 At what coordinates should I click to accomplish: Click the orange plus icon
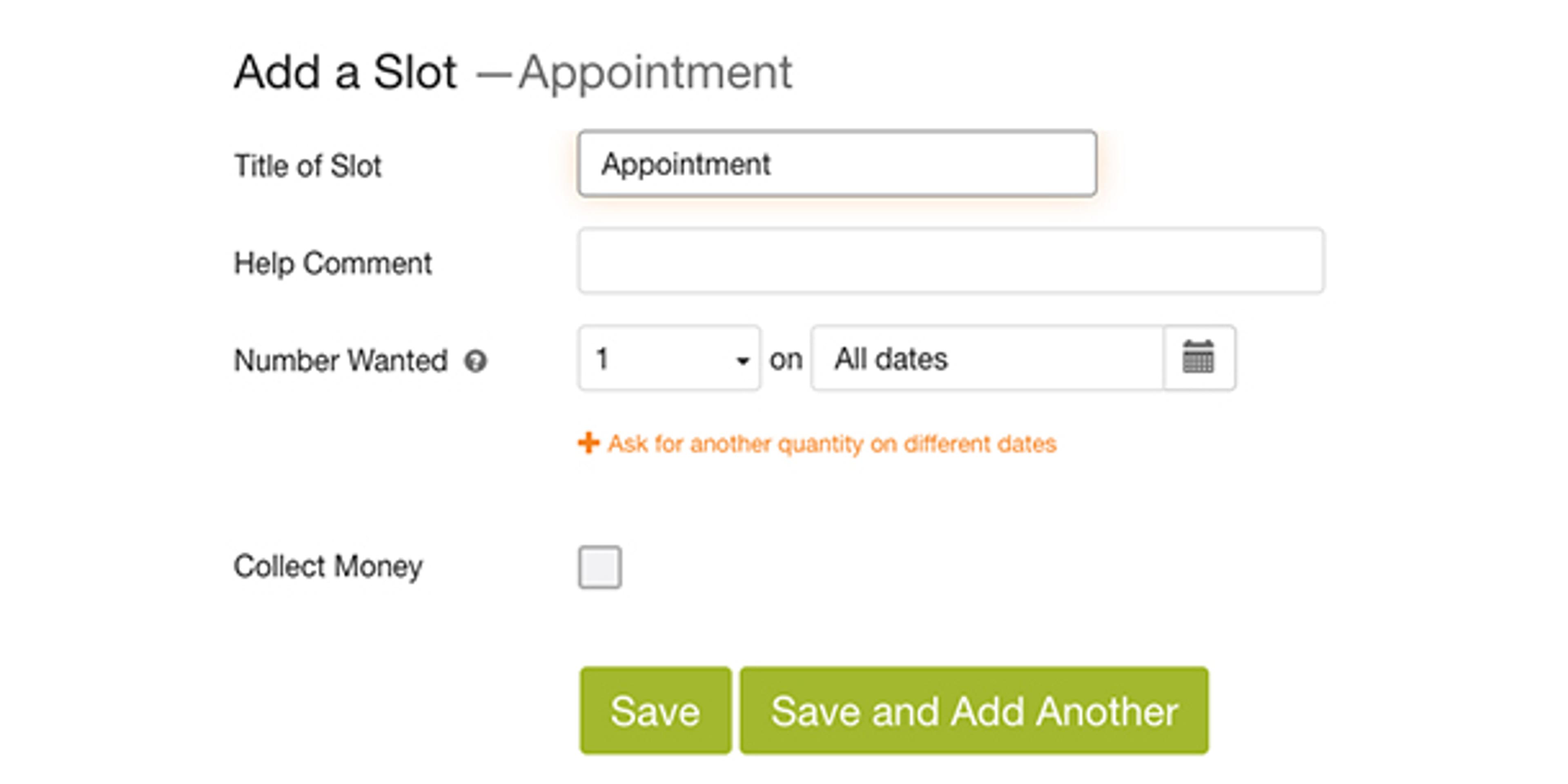[588, 443]
